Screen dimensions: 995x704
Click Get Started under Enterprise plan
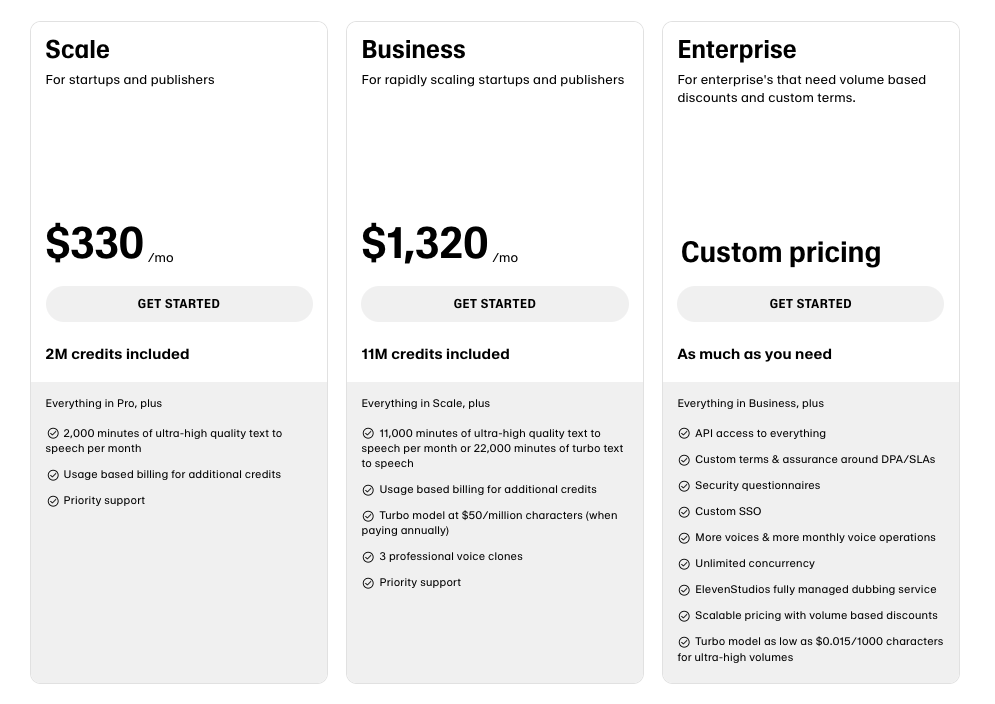click(x=810, y=303)
